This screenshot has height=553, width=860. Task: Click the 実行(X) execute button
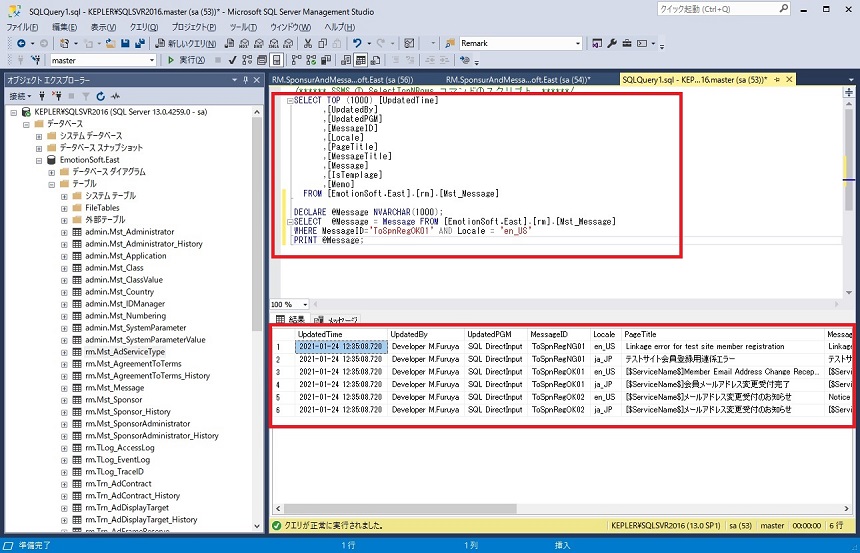pyautogui.click(x=186, y=60)
